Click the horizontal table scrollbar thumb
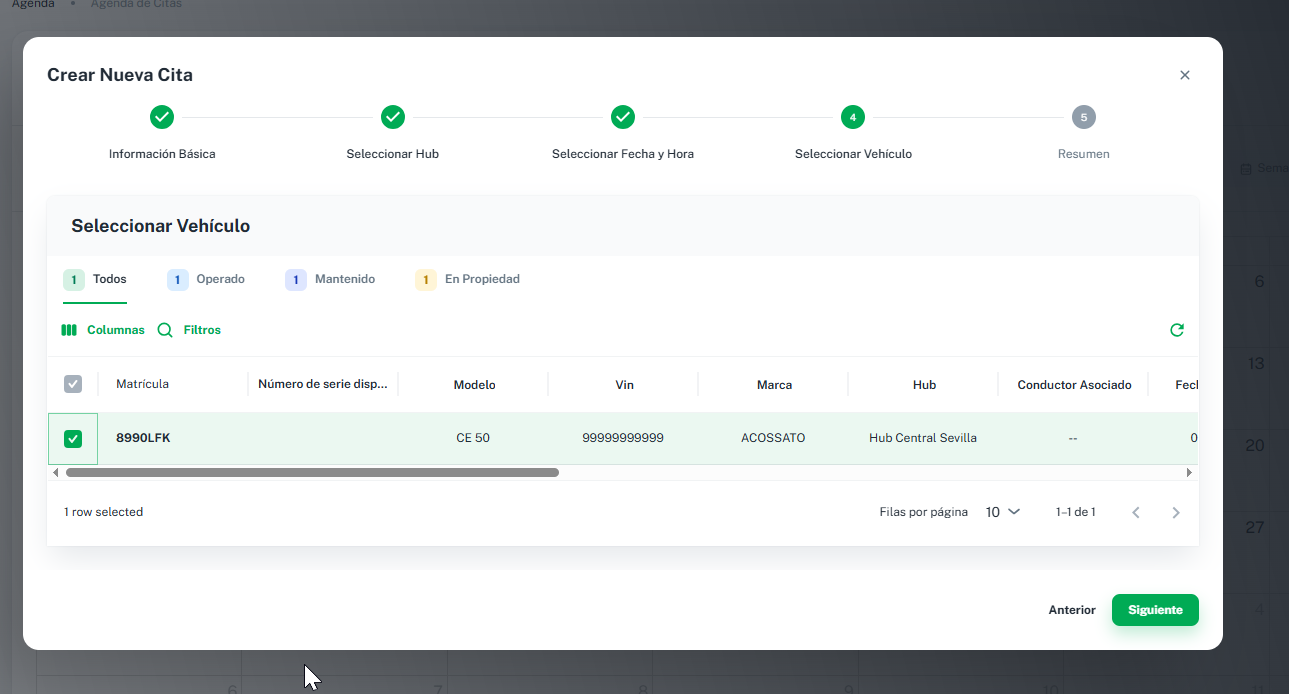 312,472
